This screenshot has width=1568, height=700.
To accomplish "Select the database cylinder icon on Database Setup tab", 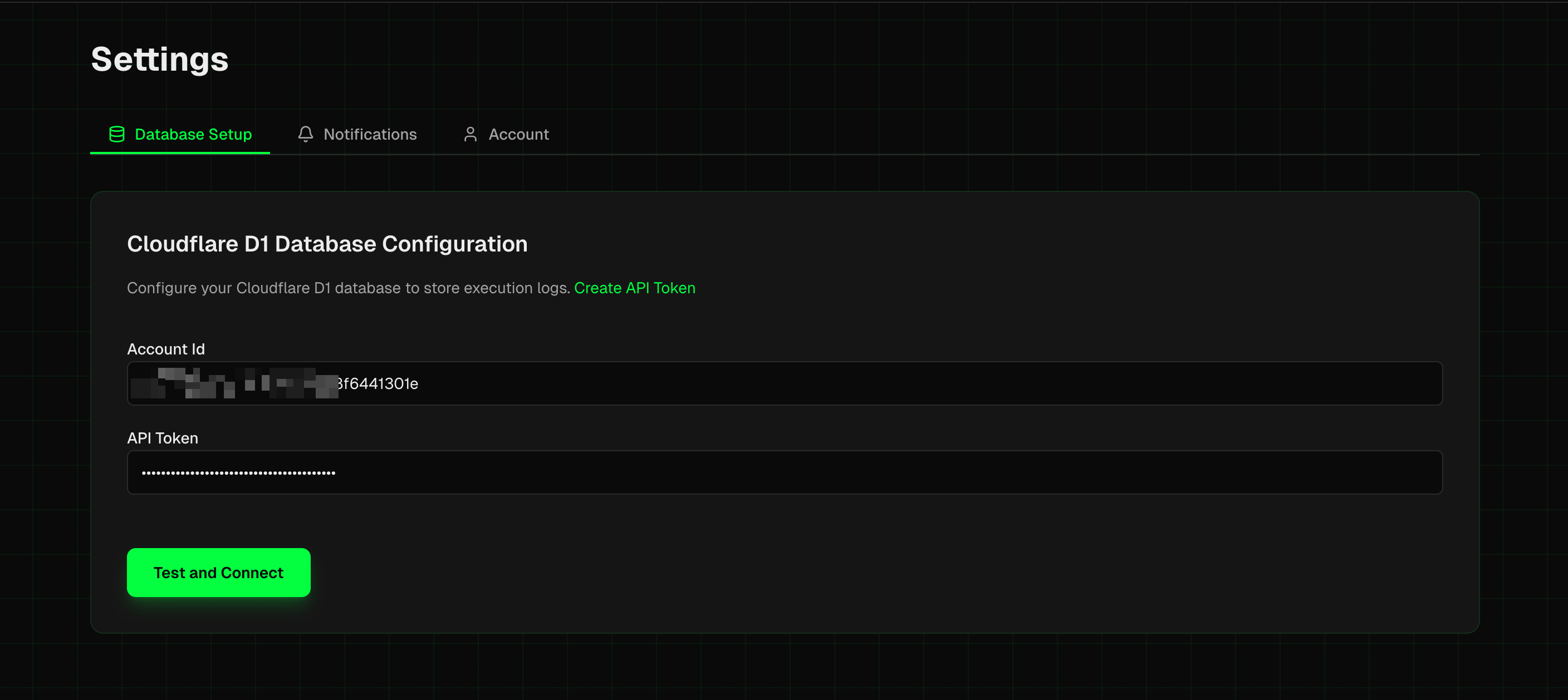I will 117,134.
